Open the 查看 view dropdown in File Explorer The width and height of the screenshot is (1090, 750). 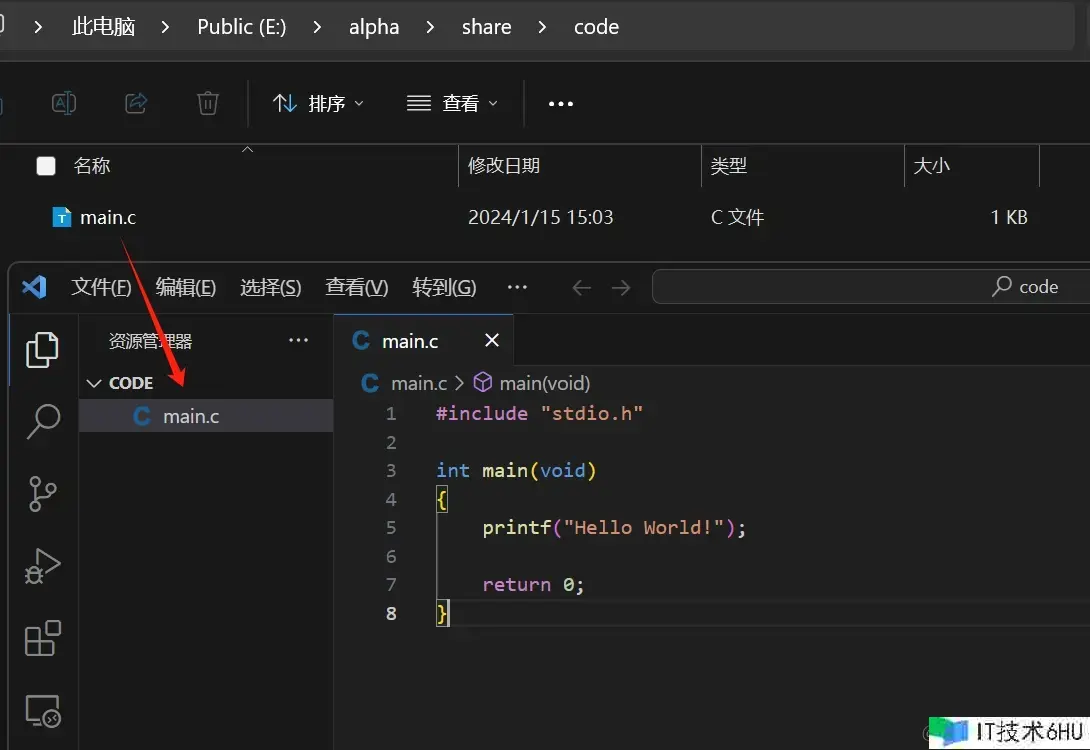click(452, 104)
